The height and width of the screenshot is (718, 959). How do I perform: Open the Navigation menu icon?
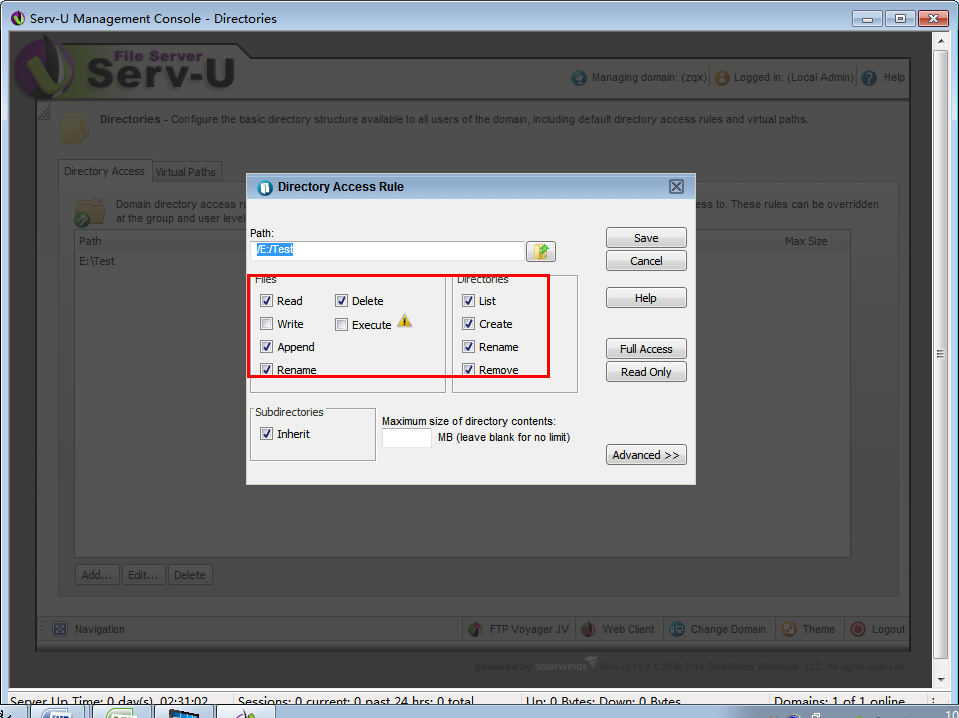(x=60, y=629)
